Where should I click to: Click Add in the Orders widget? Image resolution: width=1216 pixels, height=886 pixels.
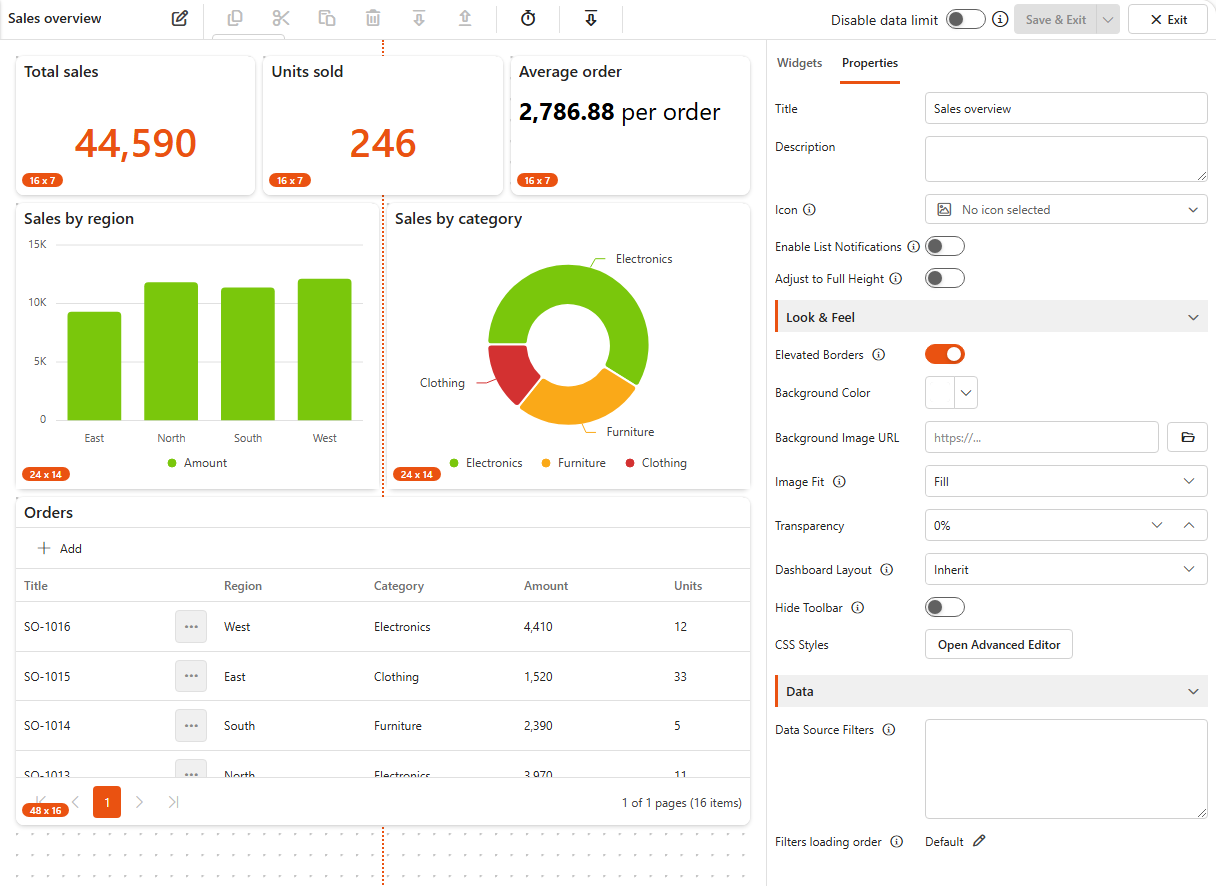coord(60,548)
